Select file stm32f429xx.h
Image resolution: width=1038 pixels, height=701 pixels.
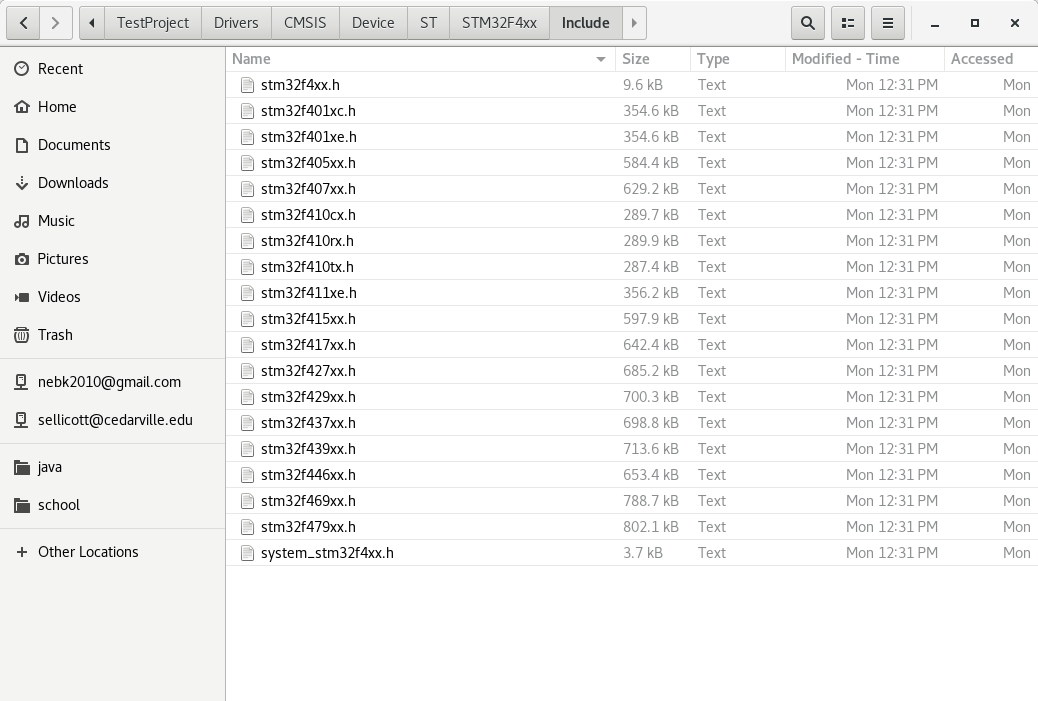click(632, 397)
